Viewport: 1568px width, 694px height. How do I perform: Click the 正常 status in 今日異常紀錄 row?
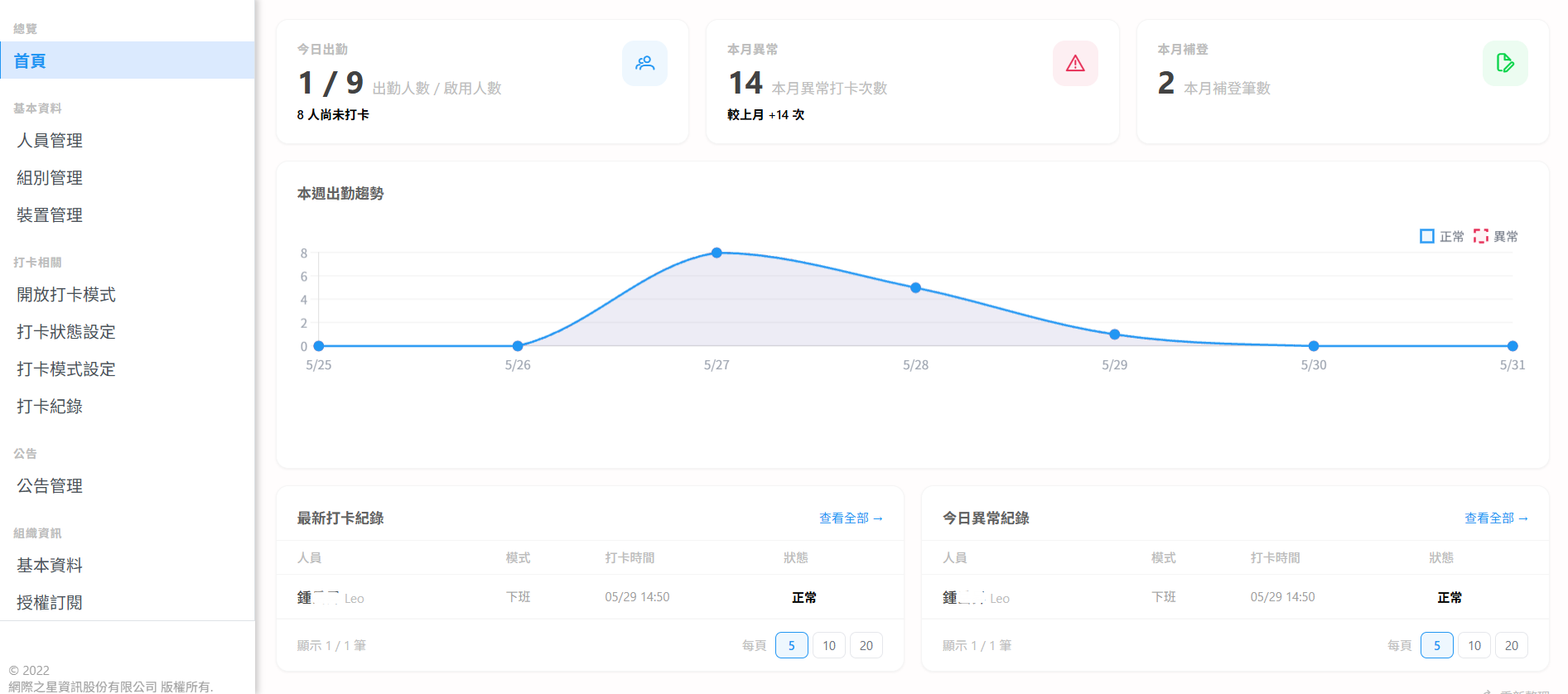pyautogui.click(x=1450, y=597)
